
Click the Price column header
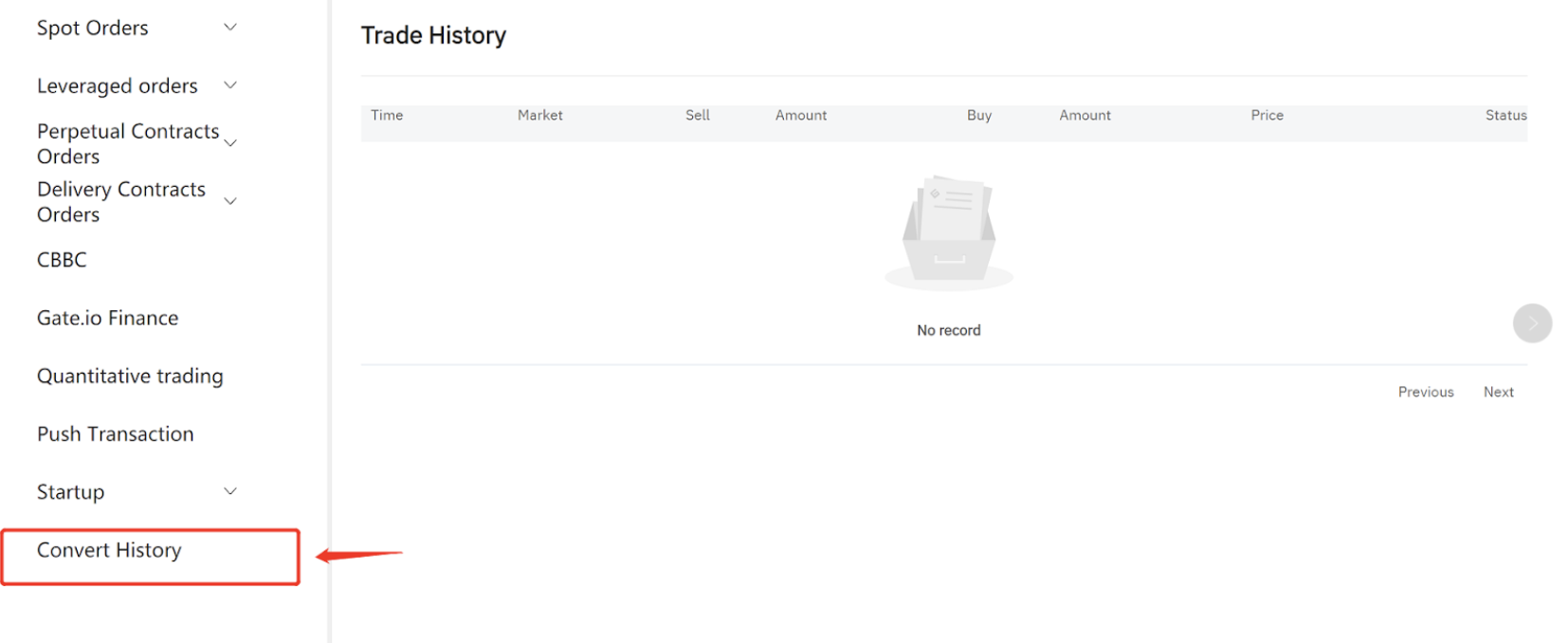pyautogui.click(x=1267, y=115)
